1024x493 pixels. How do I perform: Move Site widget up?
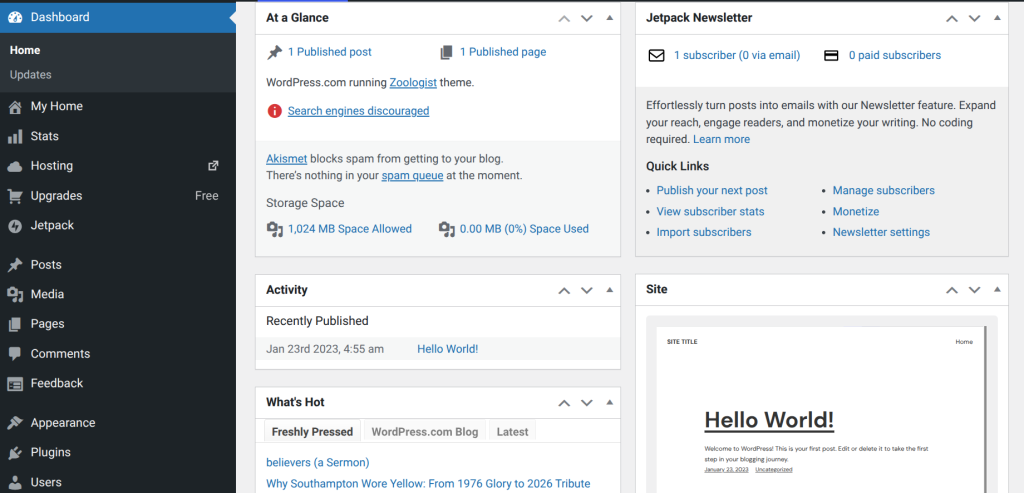(x=952, y=290)
